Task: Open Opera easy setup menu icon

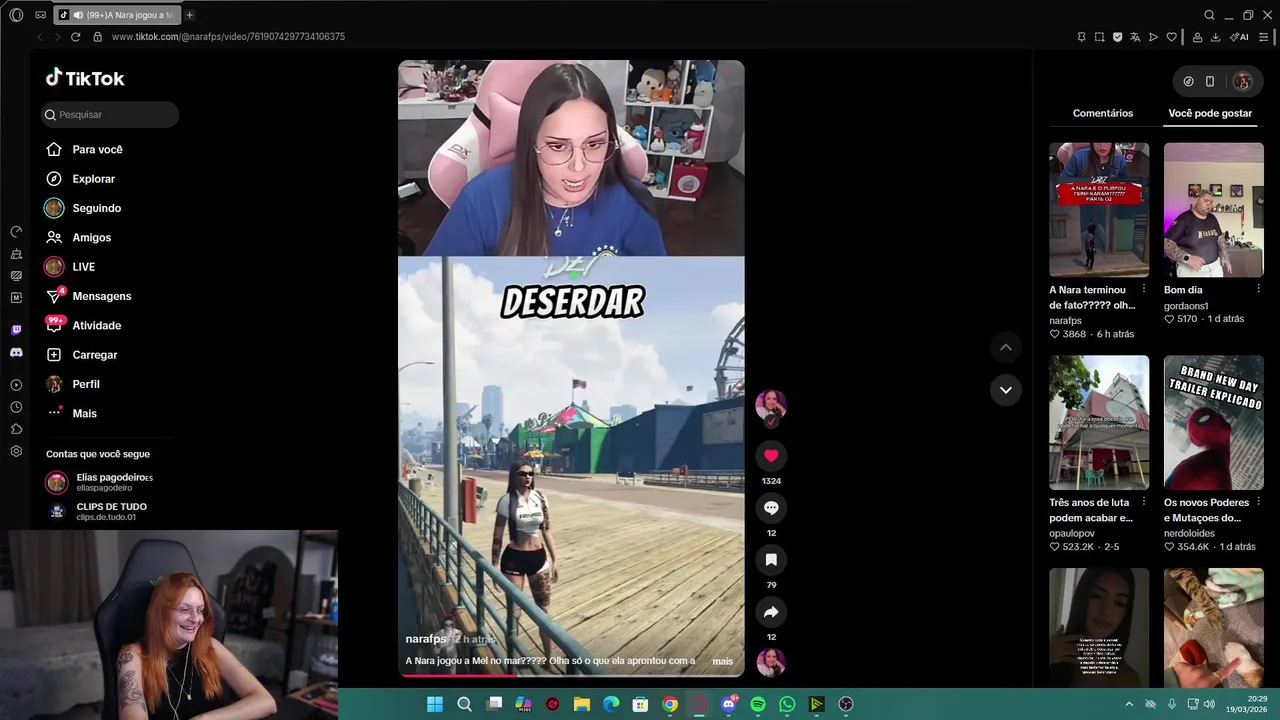Action: [1264, 37]
